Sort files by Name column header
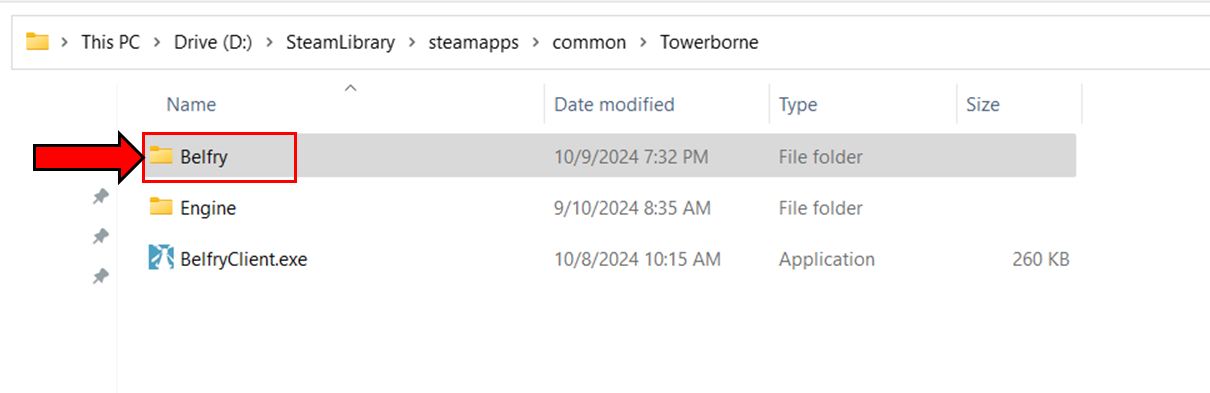This screenshot has height=393, width=1210. pos(191,104)
